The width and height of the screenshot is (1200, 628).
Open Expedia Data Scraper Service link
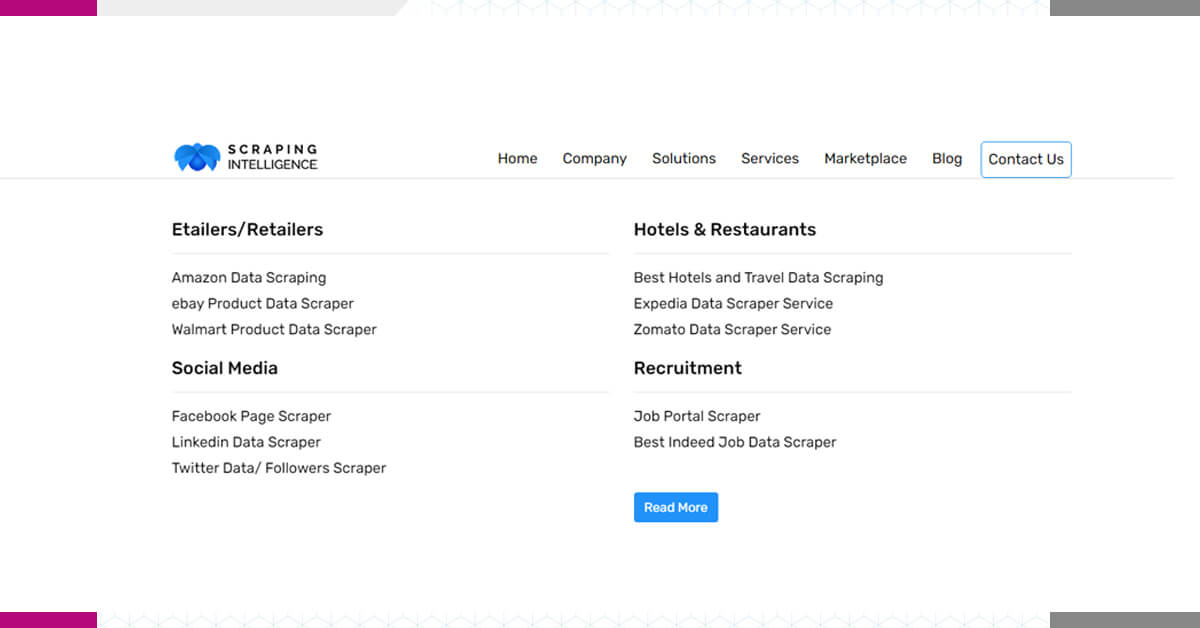coord(733,303)
